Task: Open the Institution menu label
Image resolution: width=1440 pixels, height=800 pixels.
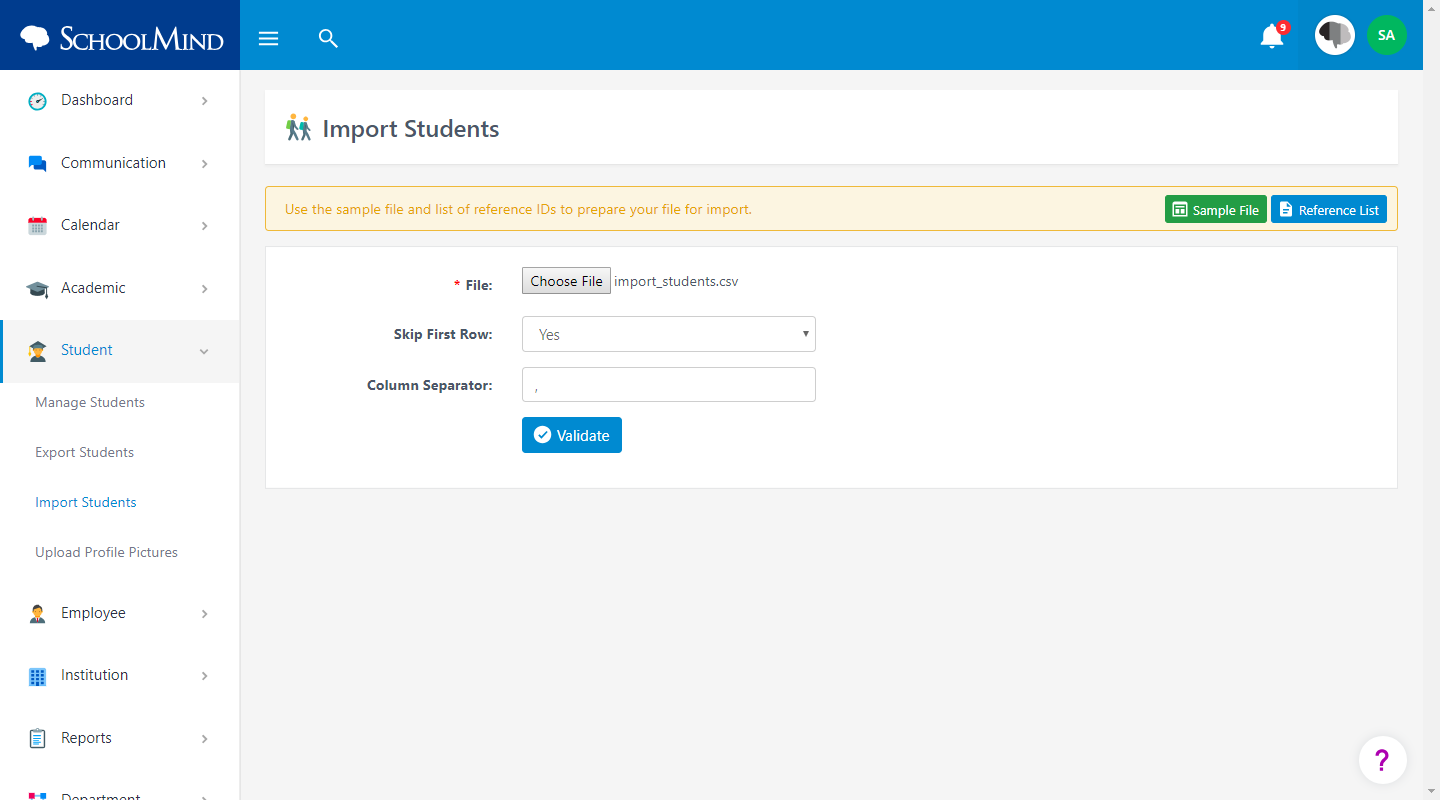Action: coord(94,675)
